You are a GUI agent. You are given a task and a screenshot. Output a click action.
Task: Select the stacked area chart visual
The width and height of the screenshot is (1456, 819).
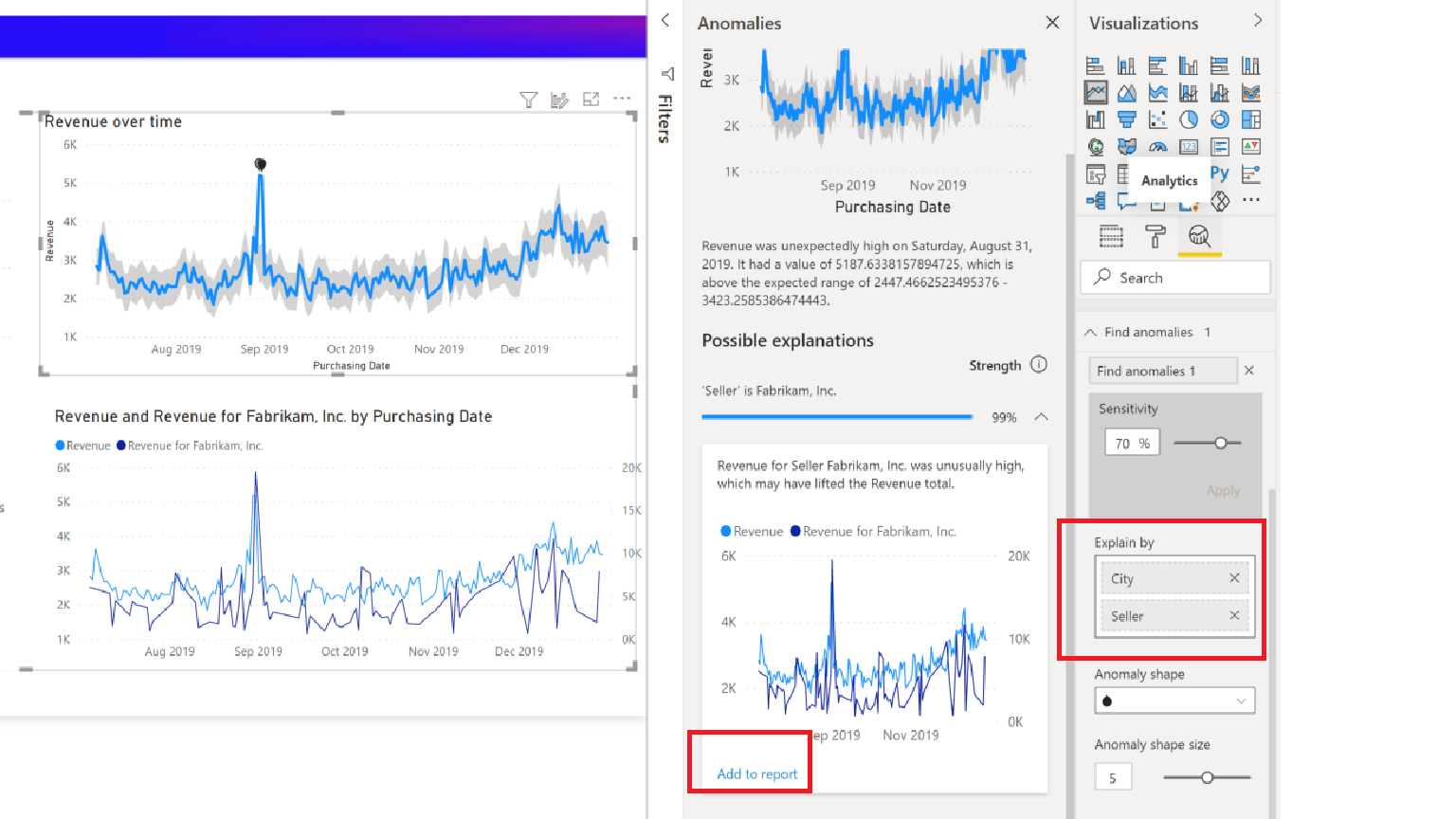tap(1157, 93)
